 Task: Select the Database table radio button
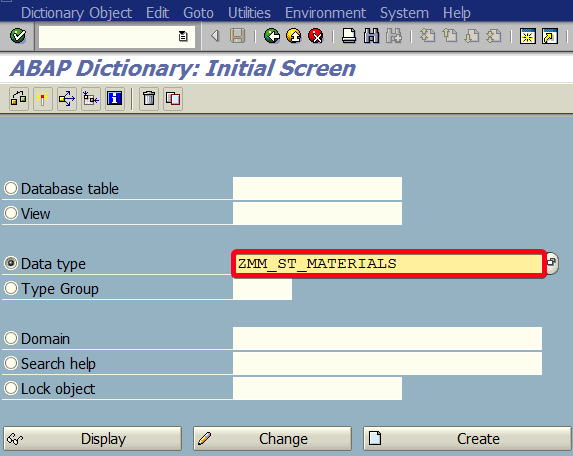11,189
